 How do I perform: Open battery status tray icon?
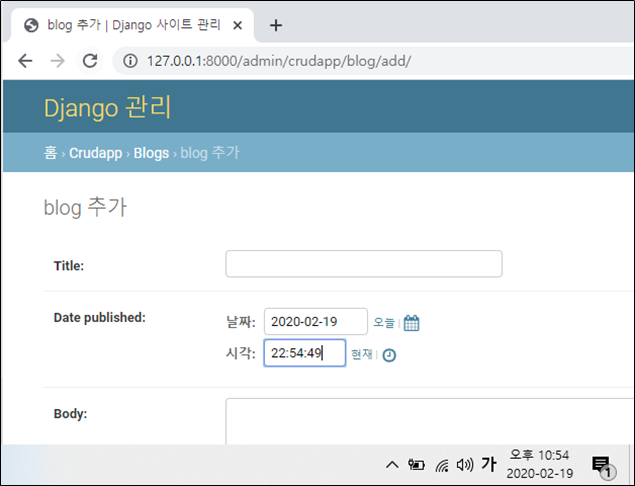coord(416,465)
